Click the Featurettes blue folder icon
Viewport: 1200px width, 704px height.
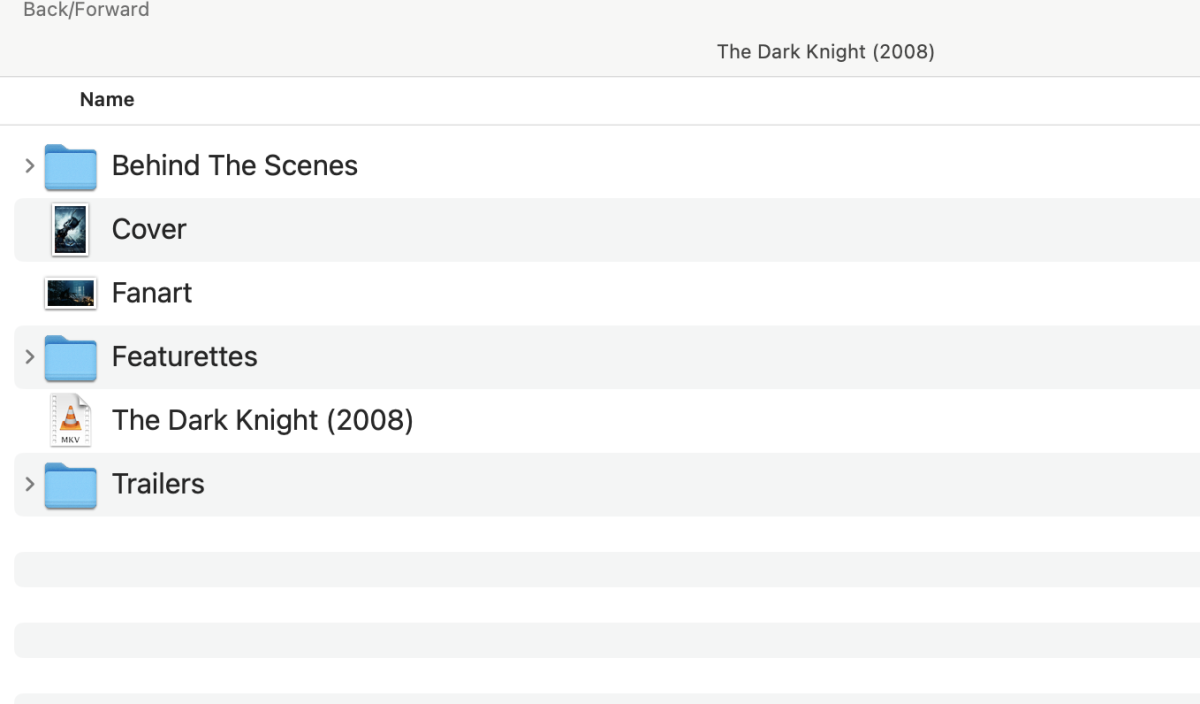(x=70, y=357)
